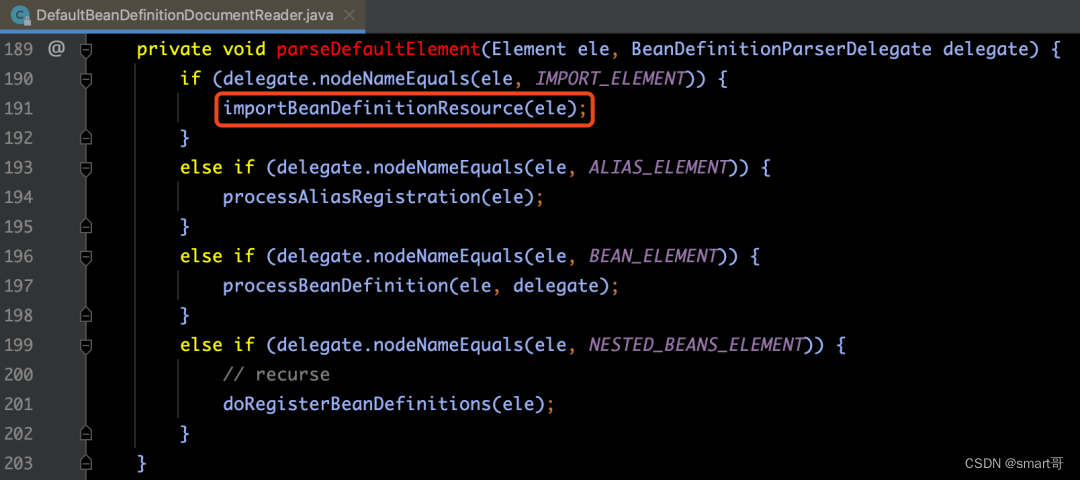Click the fold end marker on line 203

[86, 463]
